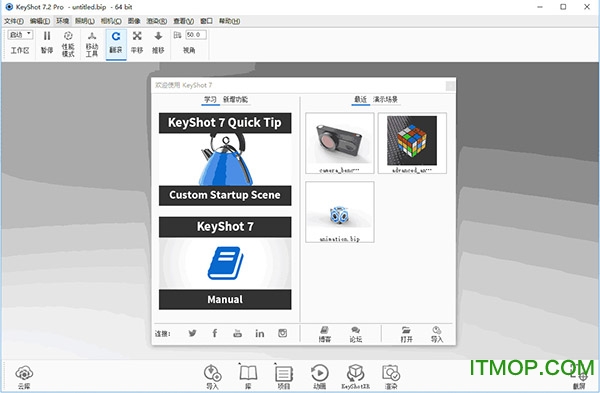Viewport: 600px width, 393px height.
Task: Open the File menu
Action: pyautogui.click(x=14, y=21)
